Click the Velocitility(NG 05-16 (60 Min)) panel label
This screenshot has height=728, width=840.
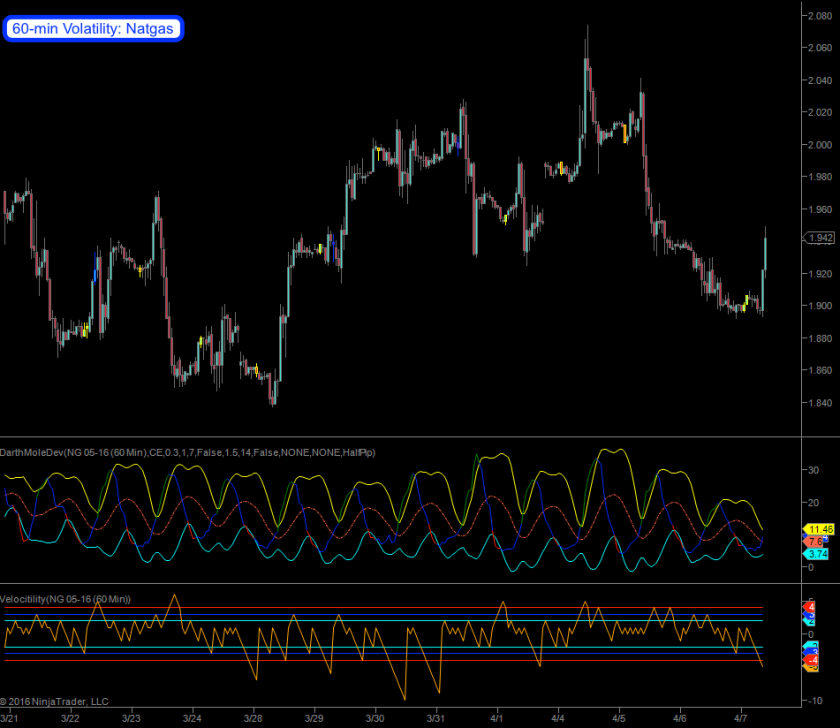click(x=68, y=598)
